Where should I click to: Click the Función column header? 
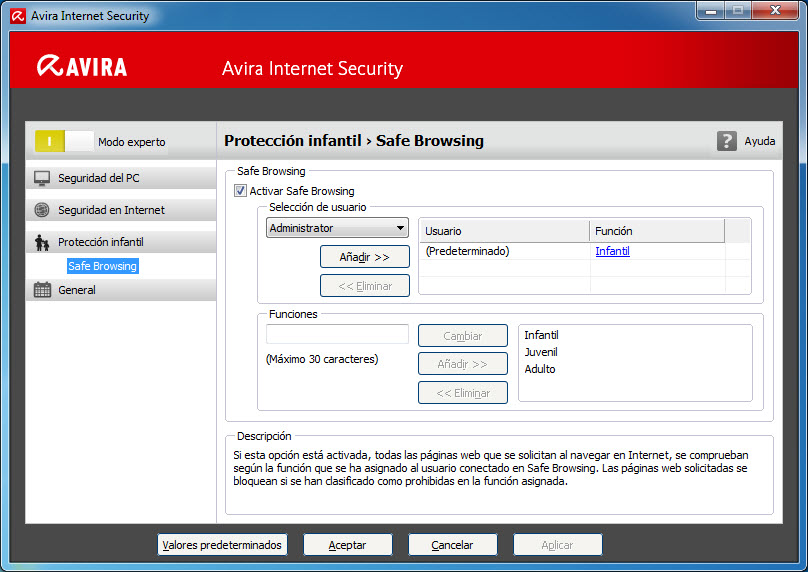[x=657, y=231]
